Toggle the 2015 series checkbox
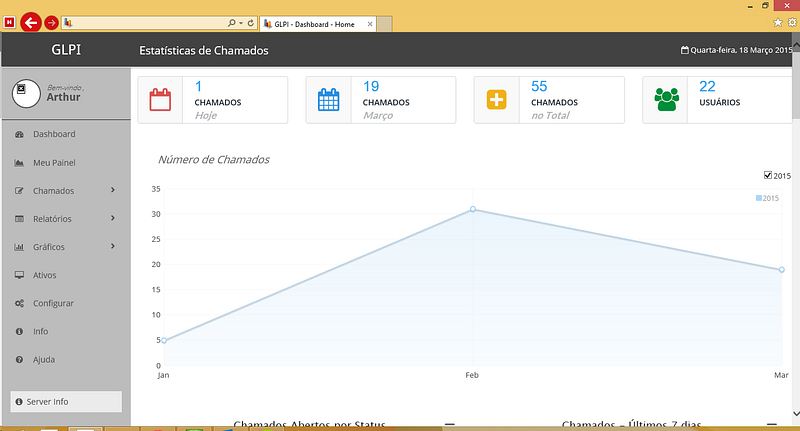The width and height of the screenshot is (800, 431). (768, 175)
